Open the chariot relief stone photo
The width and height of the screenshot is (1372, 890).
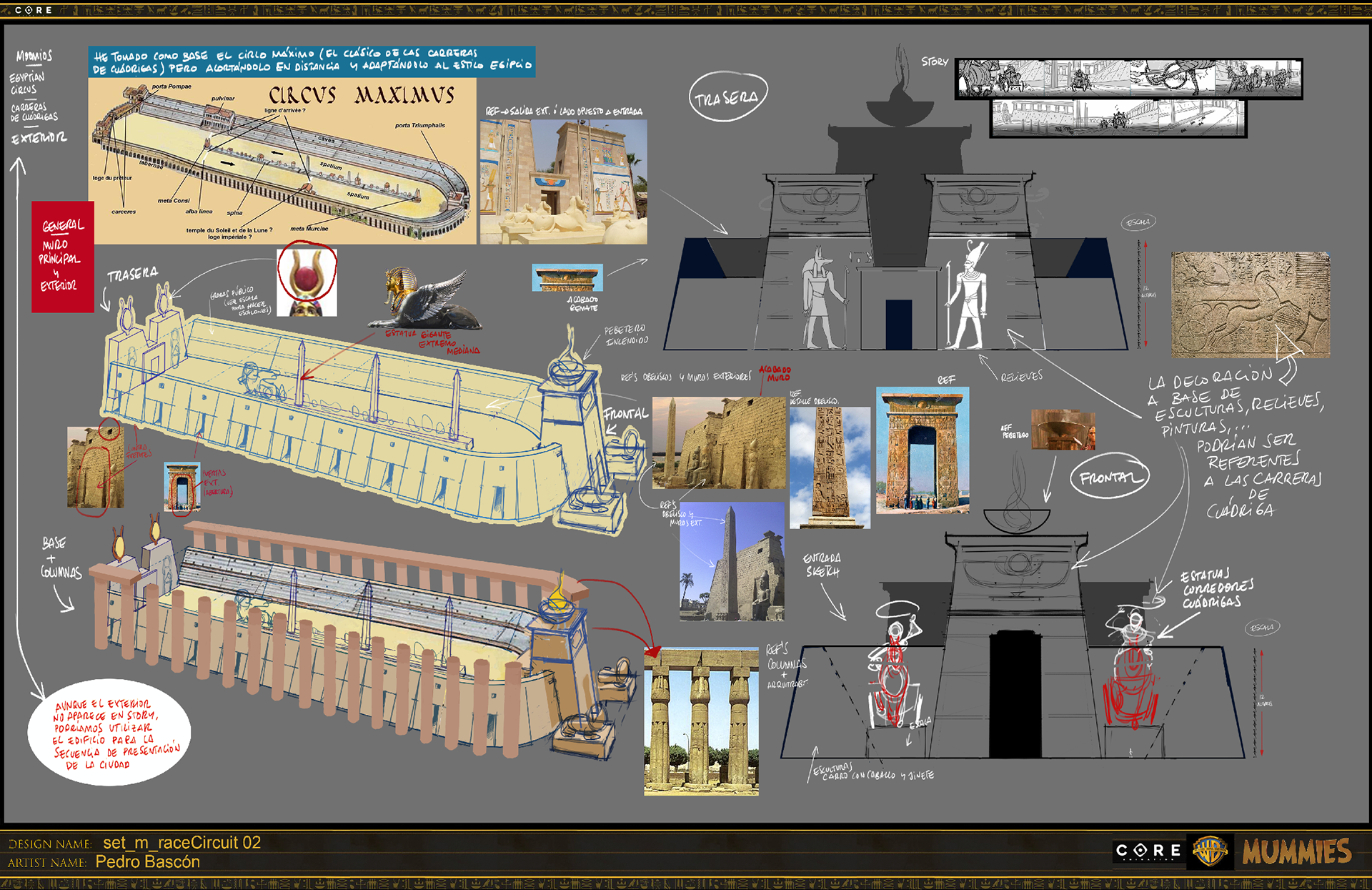[1251, 305]
